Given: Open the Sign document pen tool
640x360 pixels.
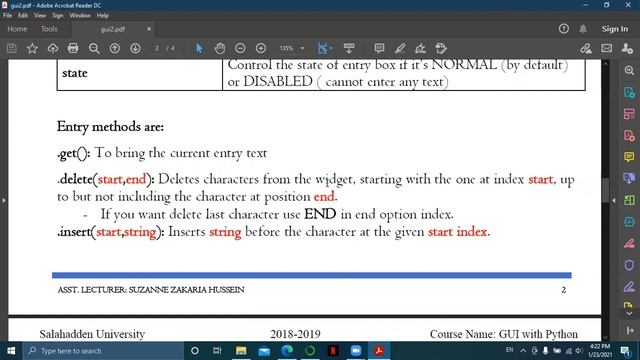Looking at the screenshot, I should (420, 48).
